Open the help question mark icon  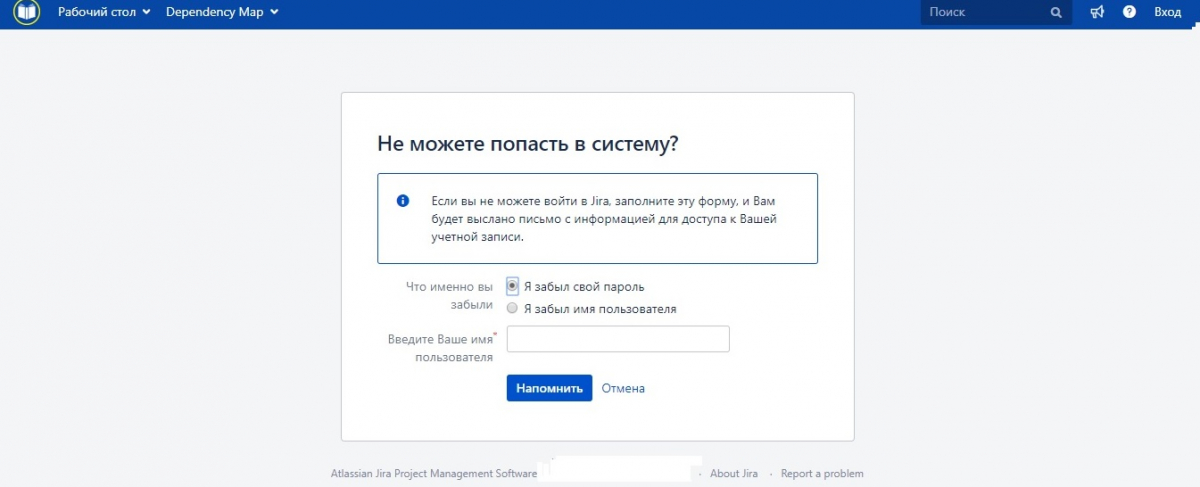click(1129, 13)
